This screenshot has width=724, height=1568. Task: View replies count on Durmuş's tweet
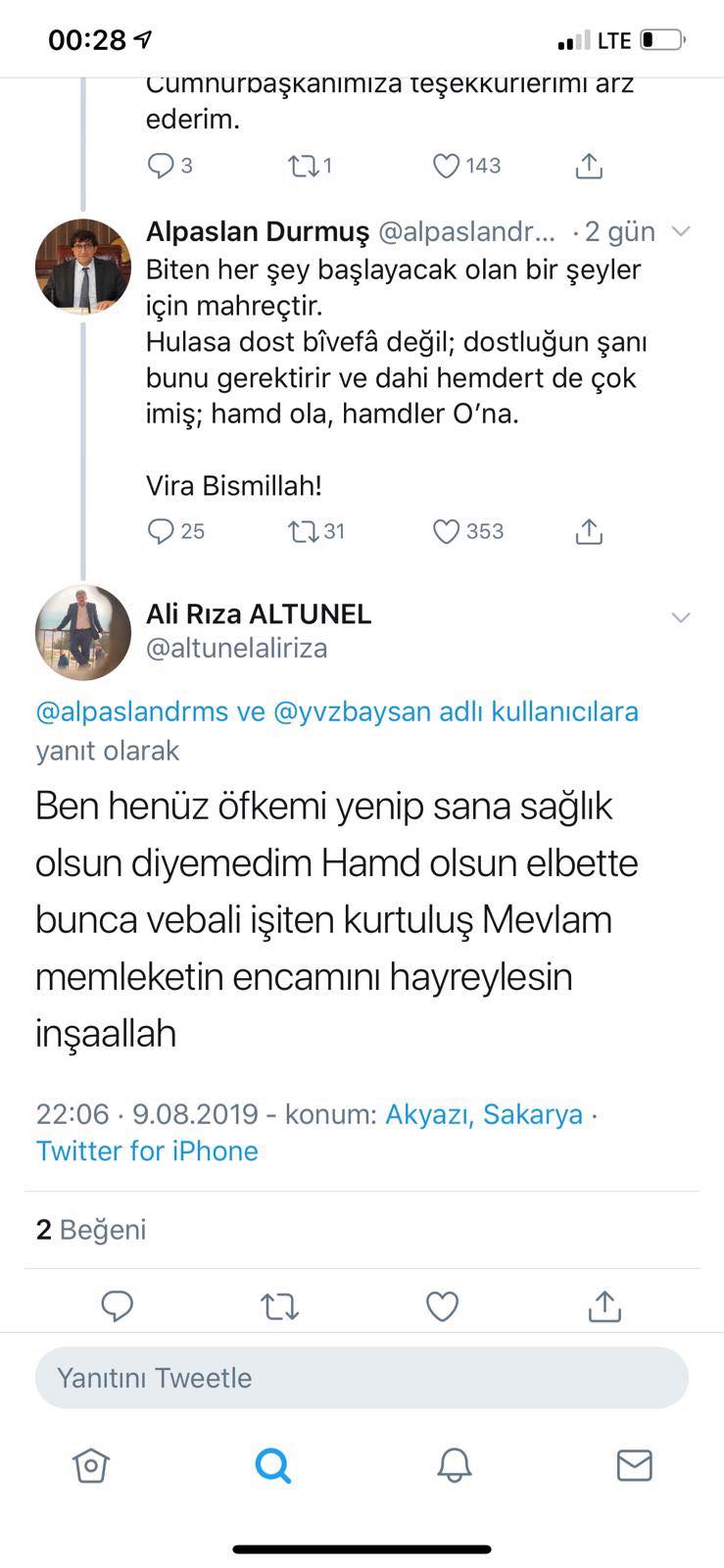click(176, 530)
